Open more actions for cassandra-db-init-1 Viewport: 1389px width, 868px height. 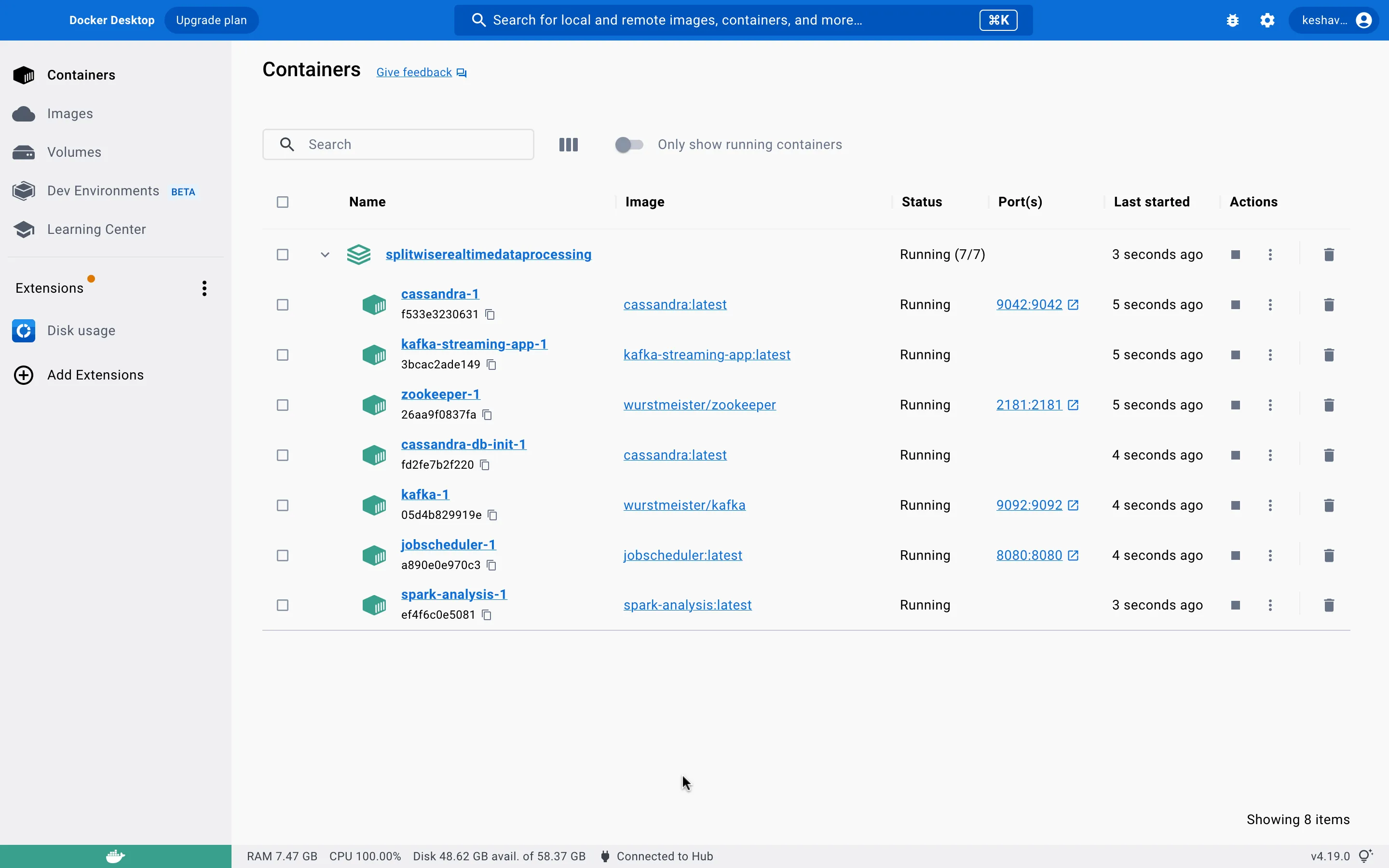[1270, 455]
